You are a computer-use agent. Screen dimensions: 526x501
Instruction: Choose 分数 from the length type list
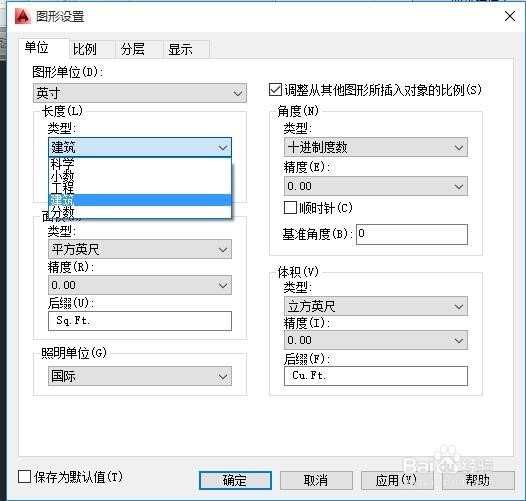[x=140, y=212]
